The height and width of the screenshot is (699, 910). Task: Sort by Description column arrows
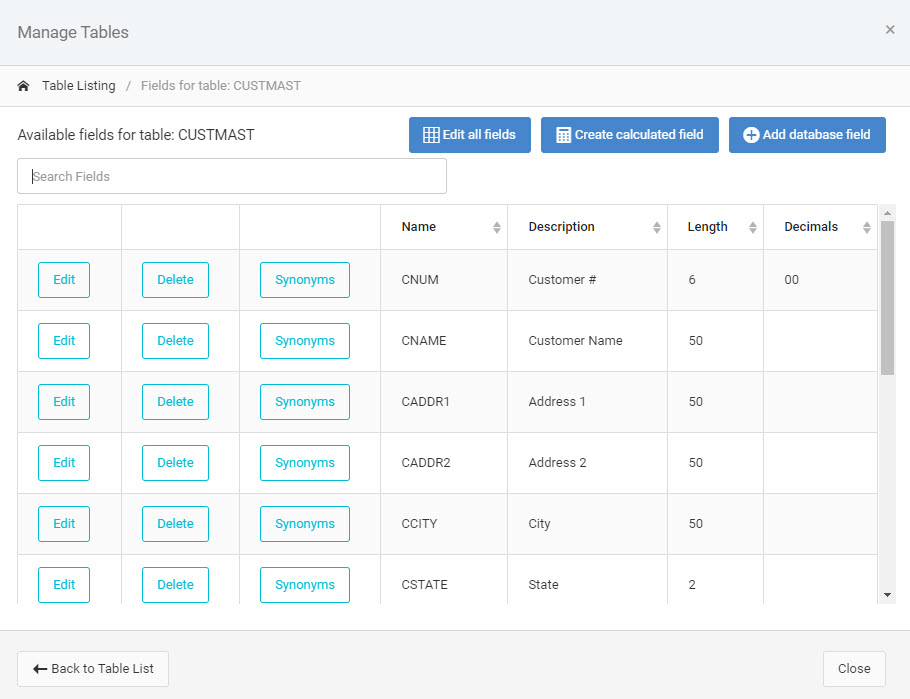(656, 227)
